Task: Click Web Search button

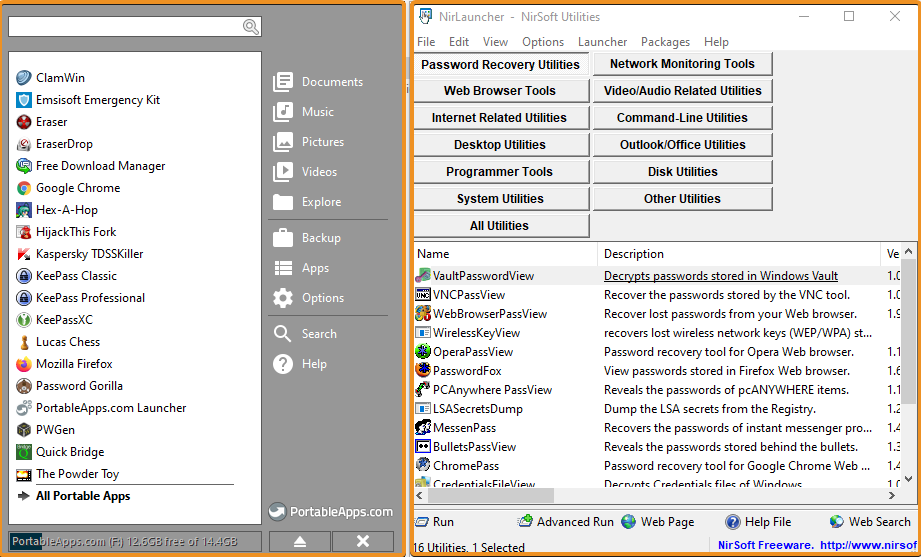Action: [x=870, y=522]
